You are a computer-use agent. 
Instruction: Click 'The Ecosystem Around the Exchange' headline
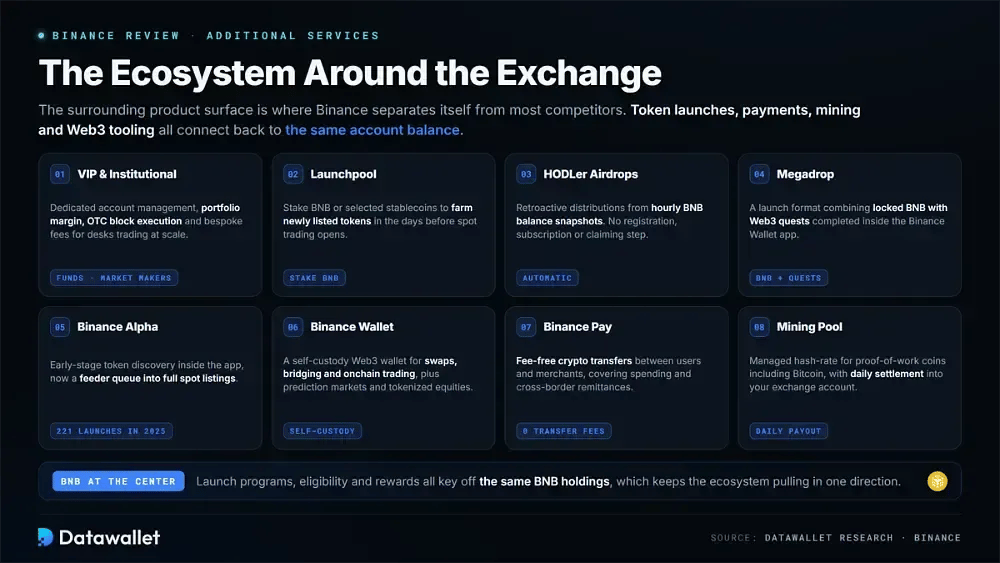point(350,73)
